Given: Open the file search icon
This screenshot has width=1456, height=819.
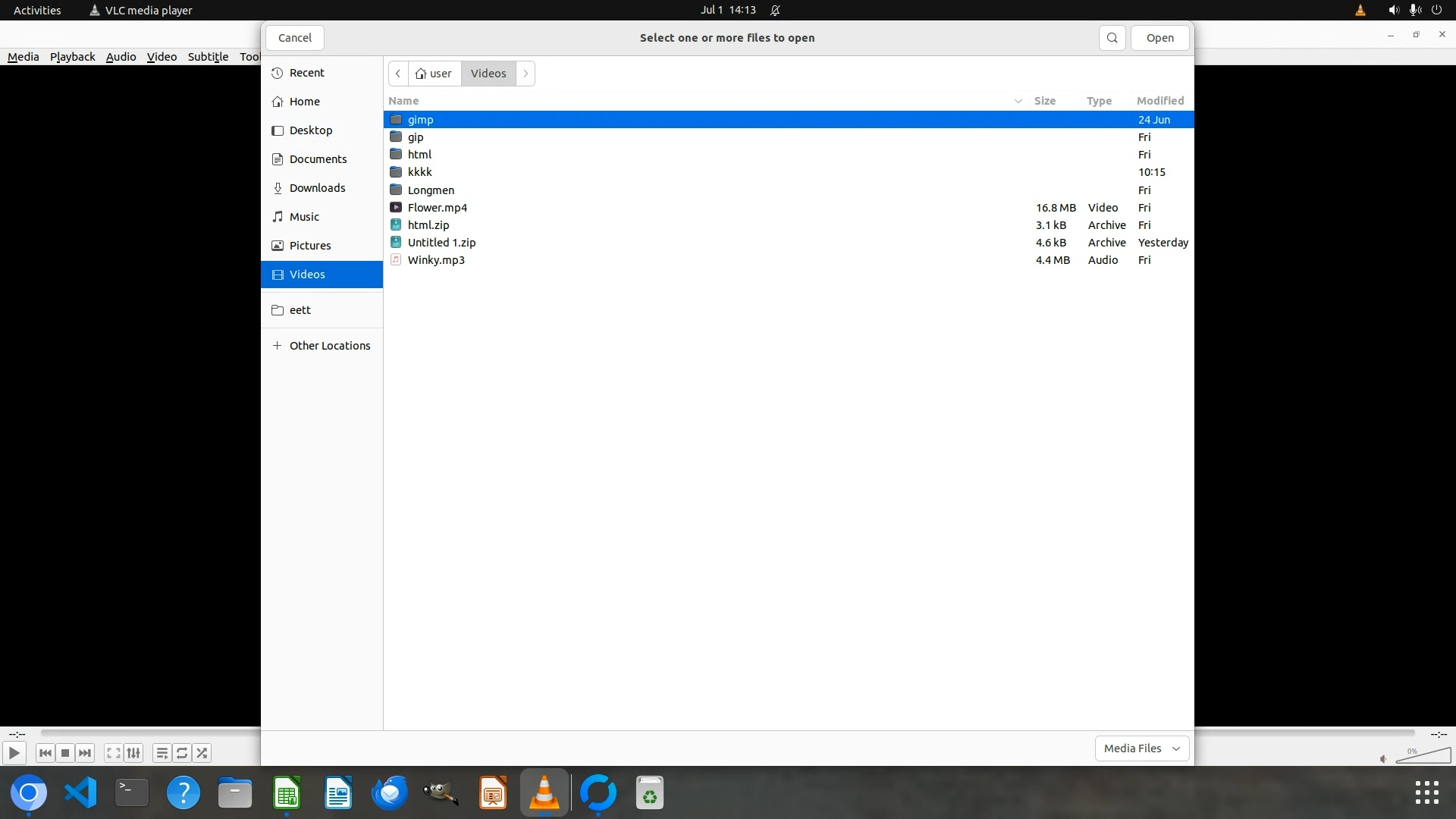Looking at the screenshot, I should click(x=1112, y=38).
